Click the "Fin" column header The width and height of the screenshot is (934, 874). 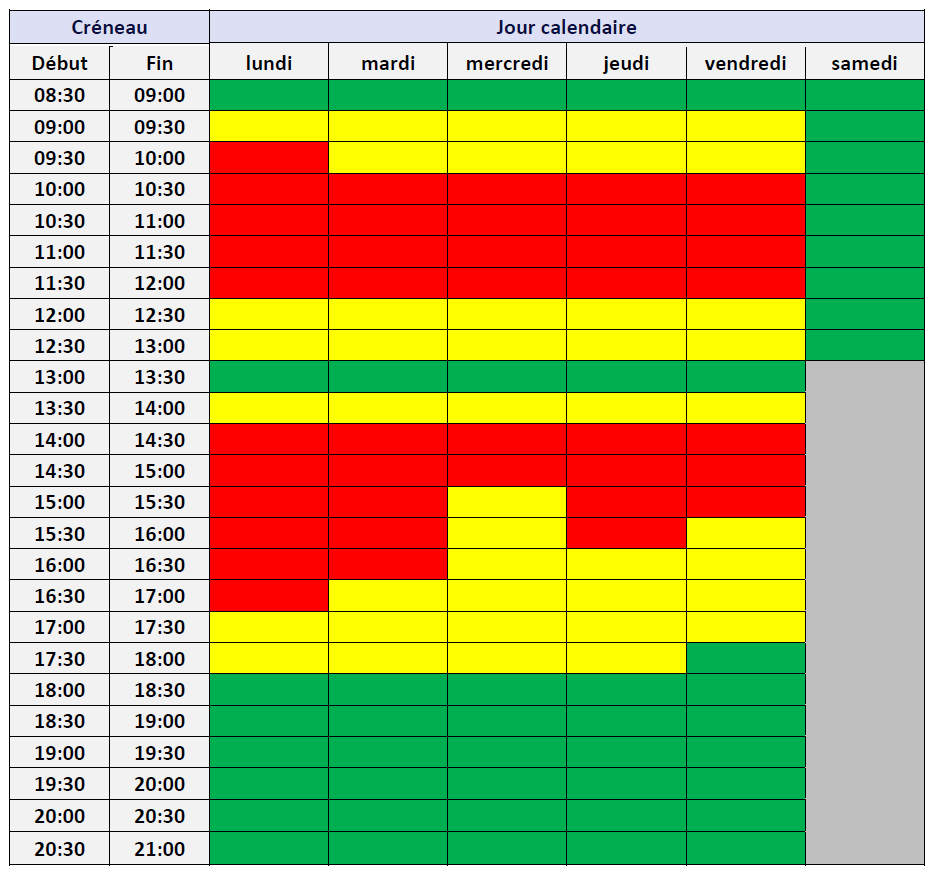(x=159, y=64)
